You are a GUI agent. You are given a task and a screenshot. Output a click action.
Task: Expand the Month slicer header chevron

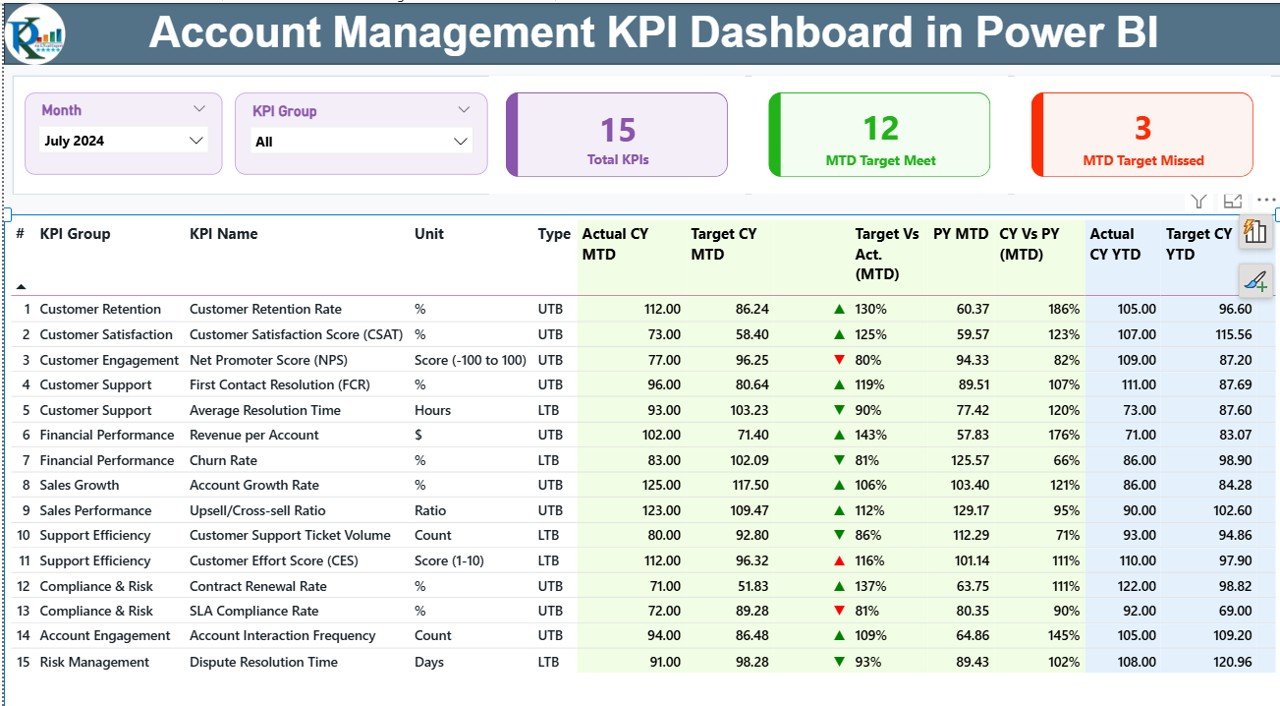coord(198,109)
